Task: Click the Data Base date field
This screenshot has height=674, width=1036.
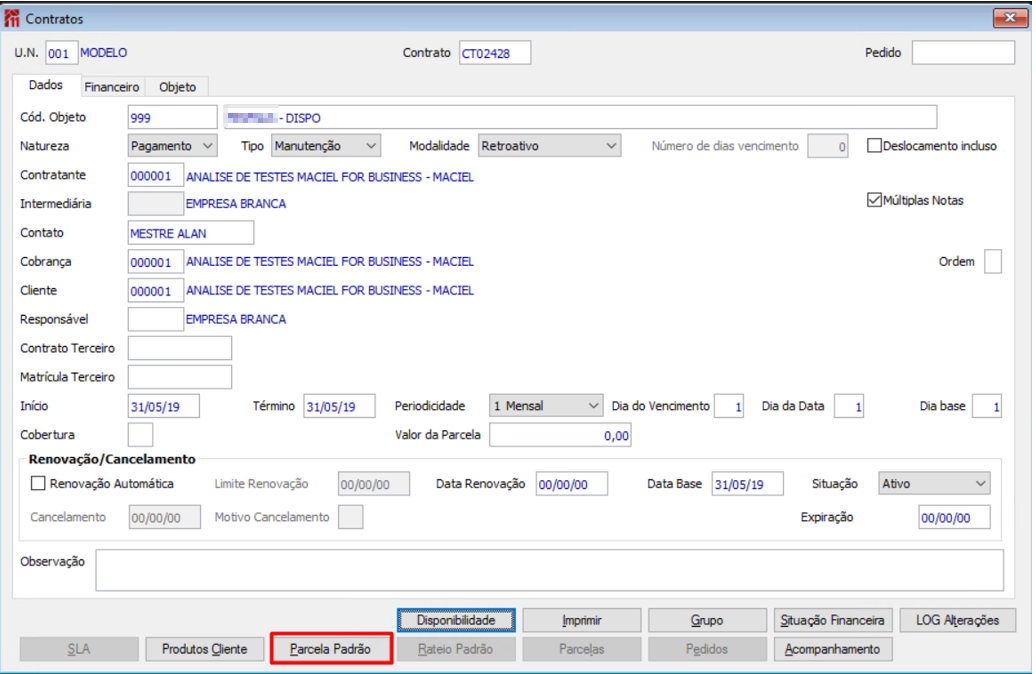Action: pos(748,484)
